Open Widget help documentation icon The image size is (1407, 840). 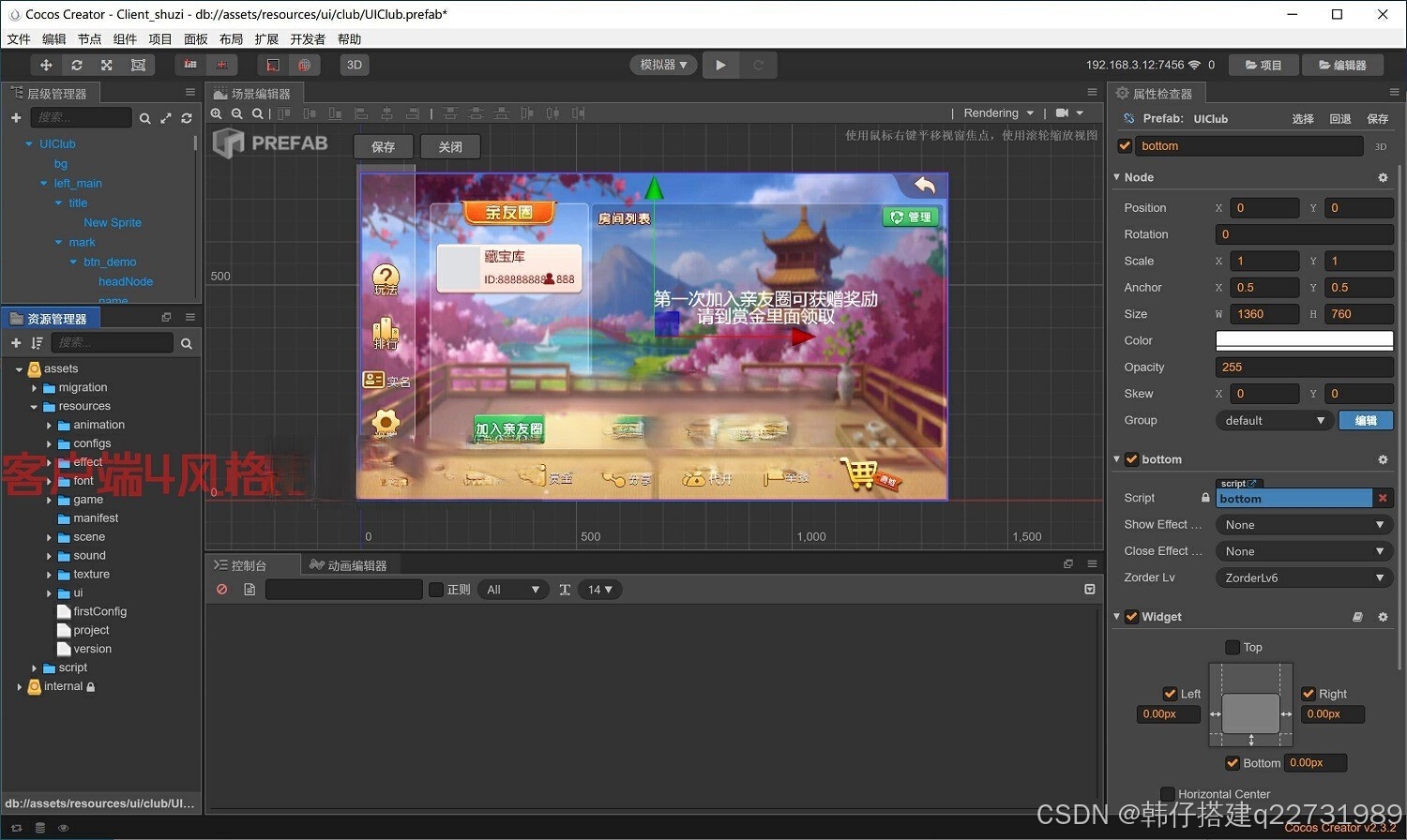click(x=1357, y=617)
